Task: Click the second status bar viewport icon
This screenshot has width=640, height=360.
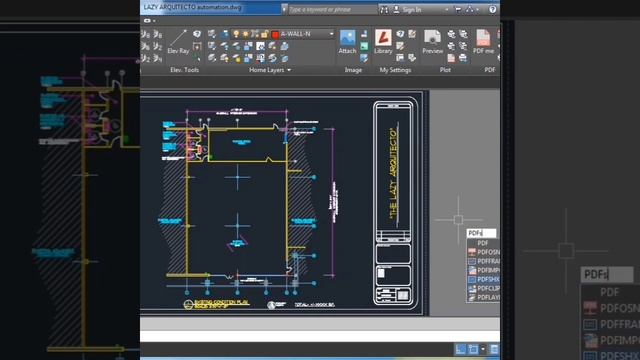Action: 473,349
